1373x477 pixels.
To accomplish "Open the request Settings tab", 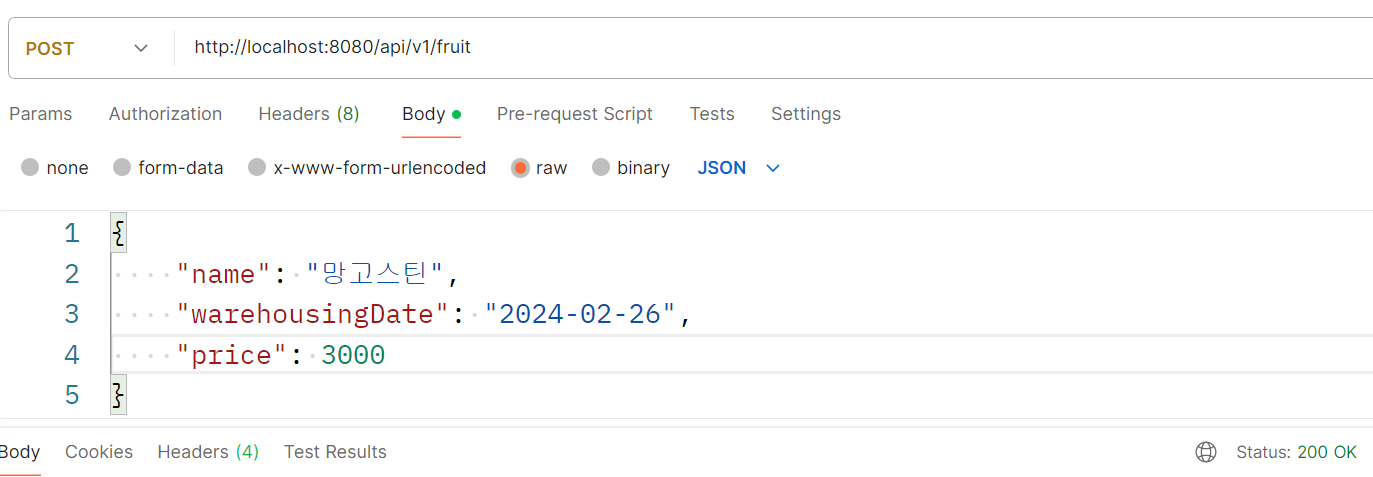I will (x=805, y=114).
